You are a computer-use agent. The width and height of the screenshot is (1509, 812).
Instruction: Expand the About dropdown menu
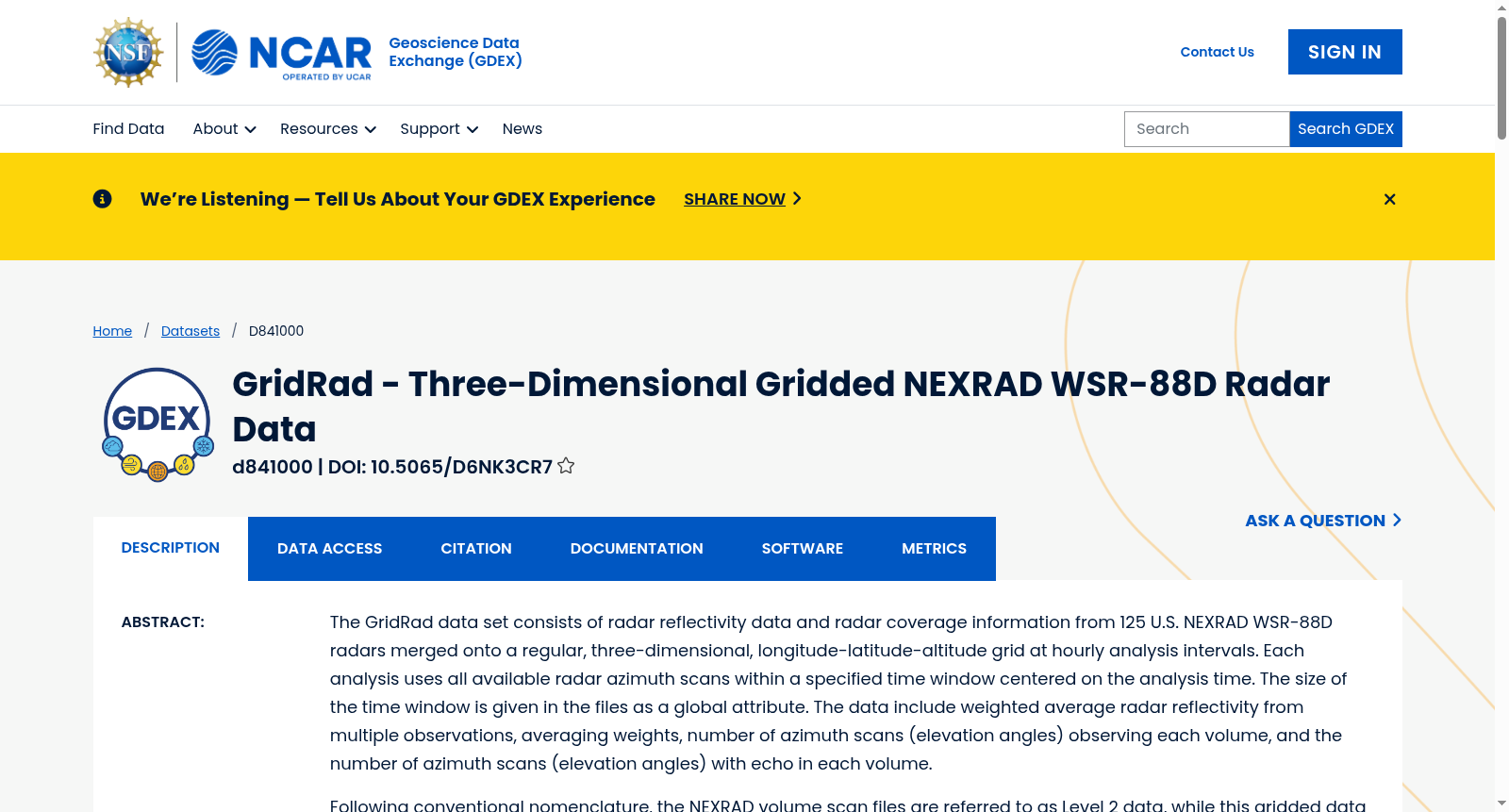click(x=224, y=129)
